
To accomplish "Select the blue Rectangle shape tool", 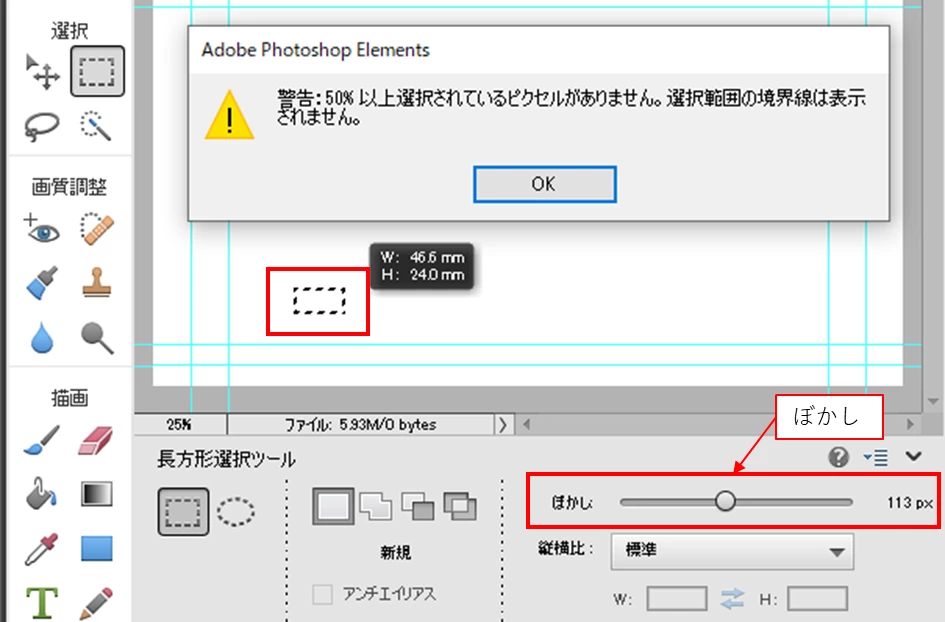I will (x=96, y=549).
